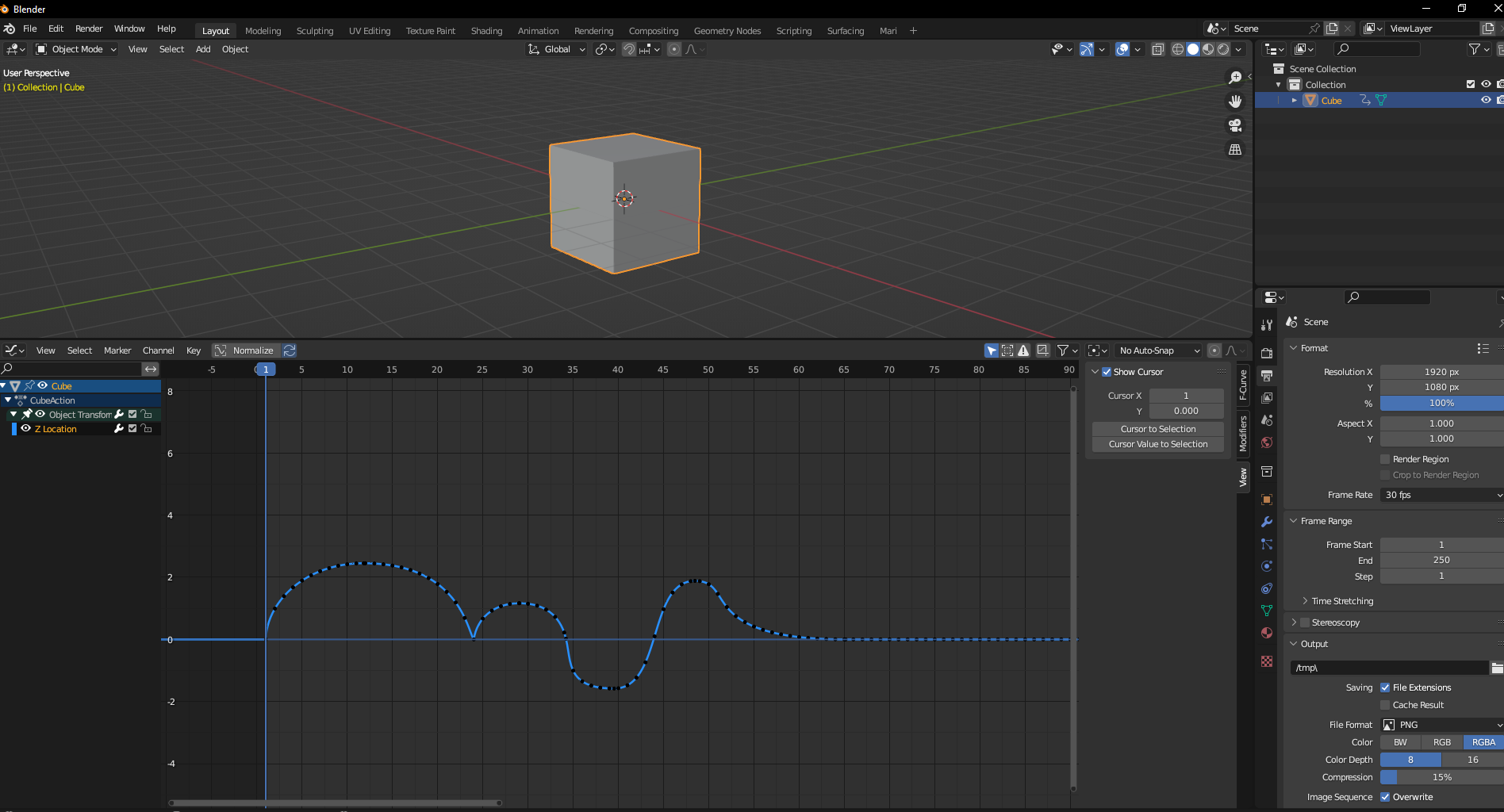Screen dimensions: 1504x812
Task: Open the Render properties tab
Action: [x=1267, y=353]
